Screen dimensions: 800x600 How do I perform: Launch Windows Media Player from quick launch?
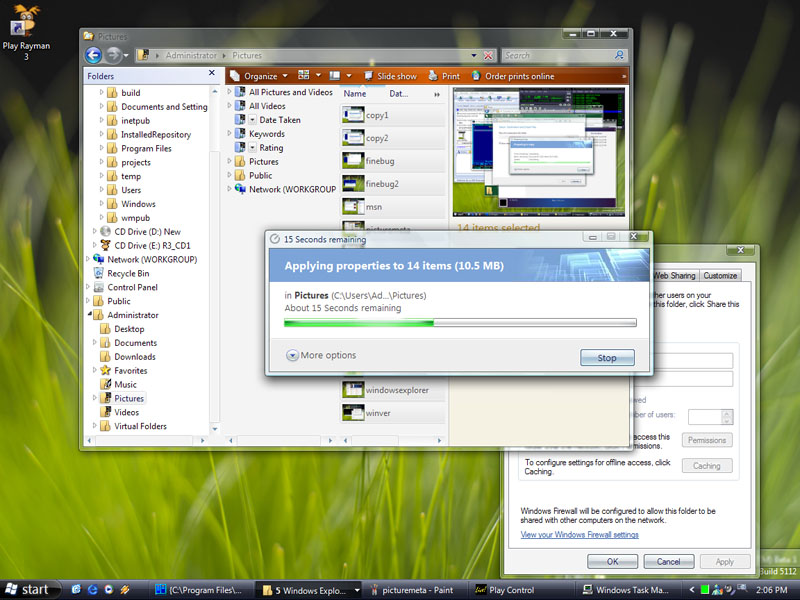click(x=109, y=590)
